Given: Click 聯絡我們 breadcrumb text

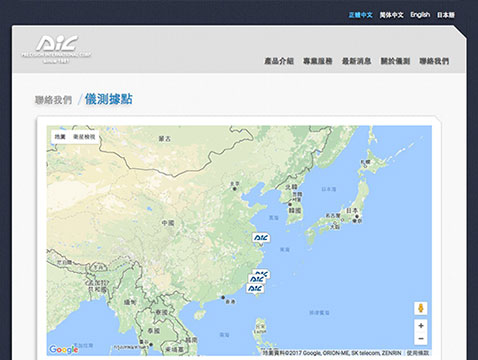Looking at the screenshot, I should click(53, 100).
